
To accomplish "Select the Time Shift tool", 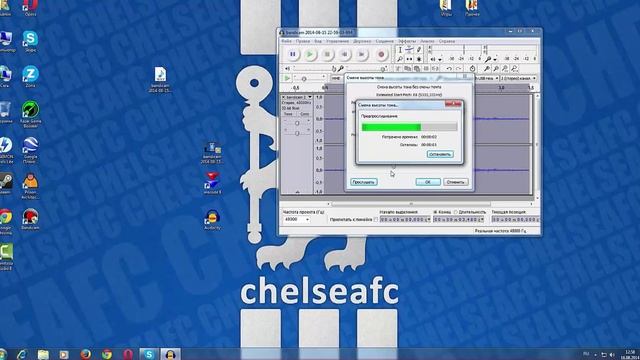I will 409,59.
